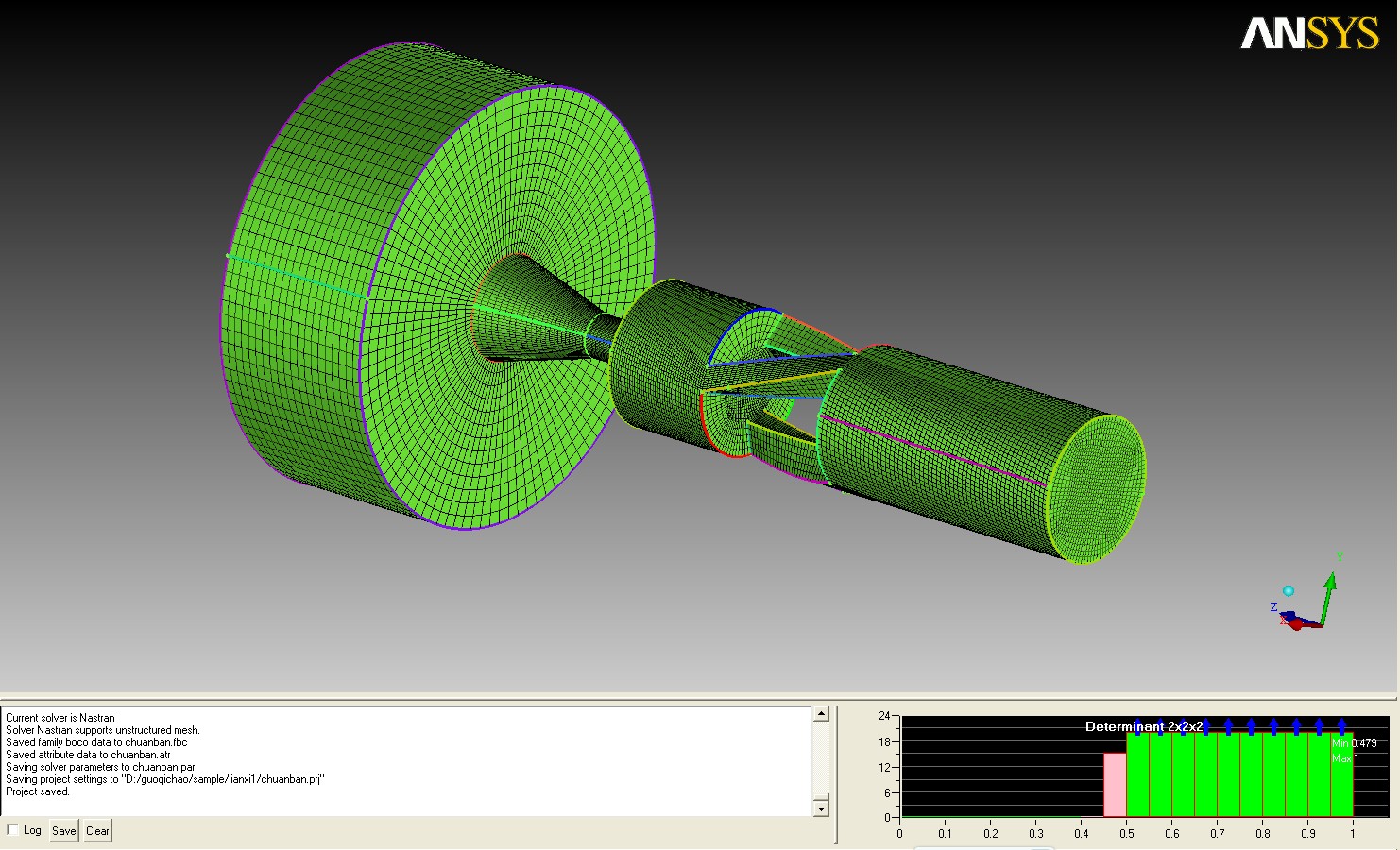The width and height of the screenshot is (1400, 850).
Task: Click the 'Min 0.479' label in the histogram
Action: tap(1354, 743)
